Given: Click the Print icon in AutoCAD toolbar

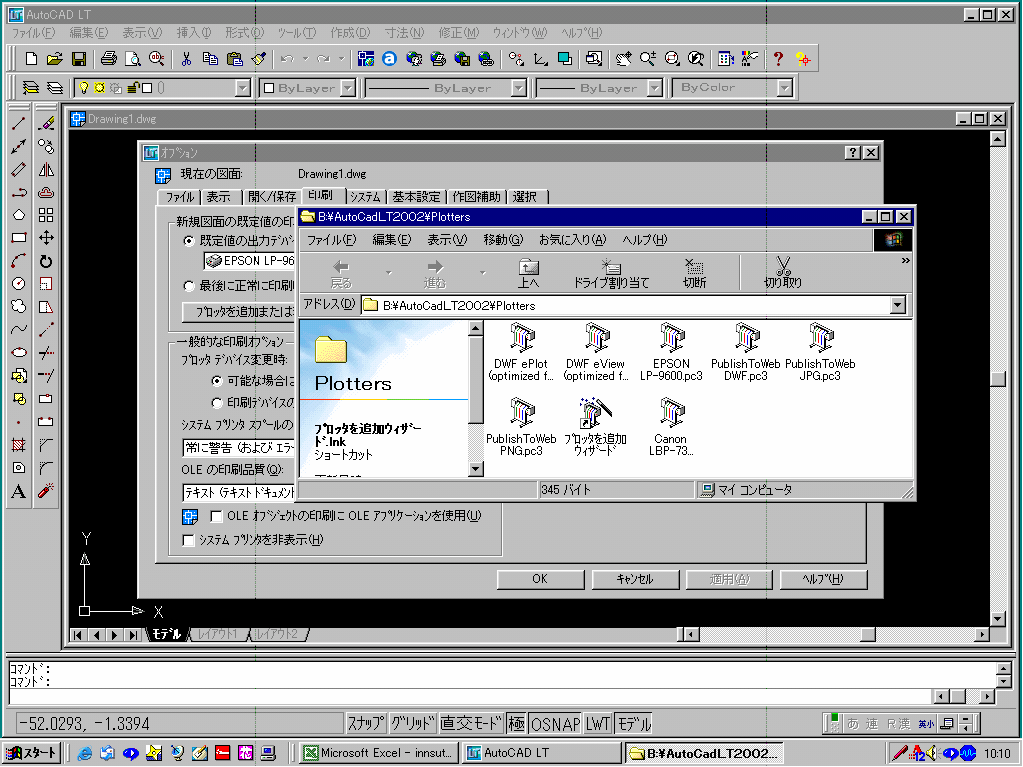Looking at the screenshot, I should tap(108, 59).
